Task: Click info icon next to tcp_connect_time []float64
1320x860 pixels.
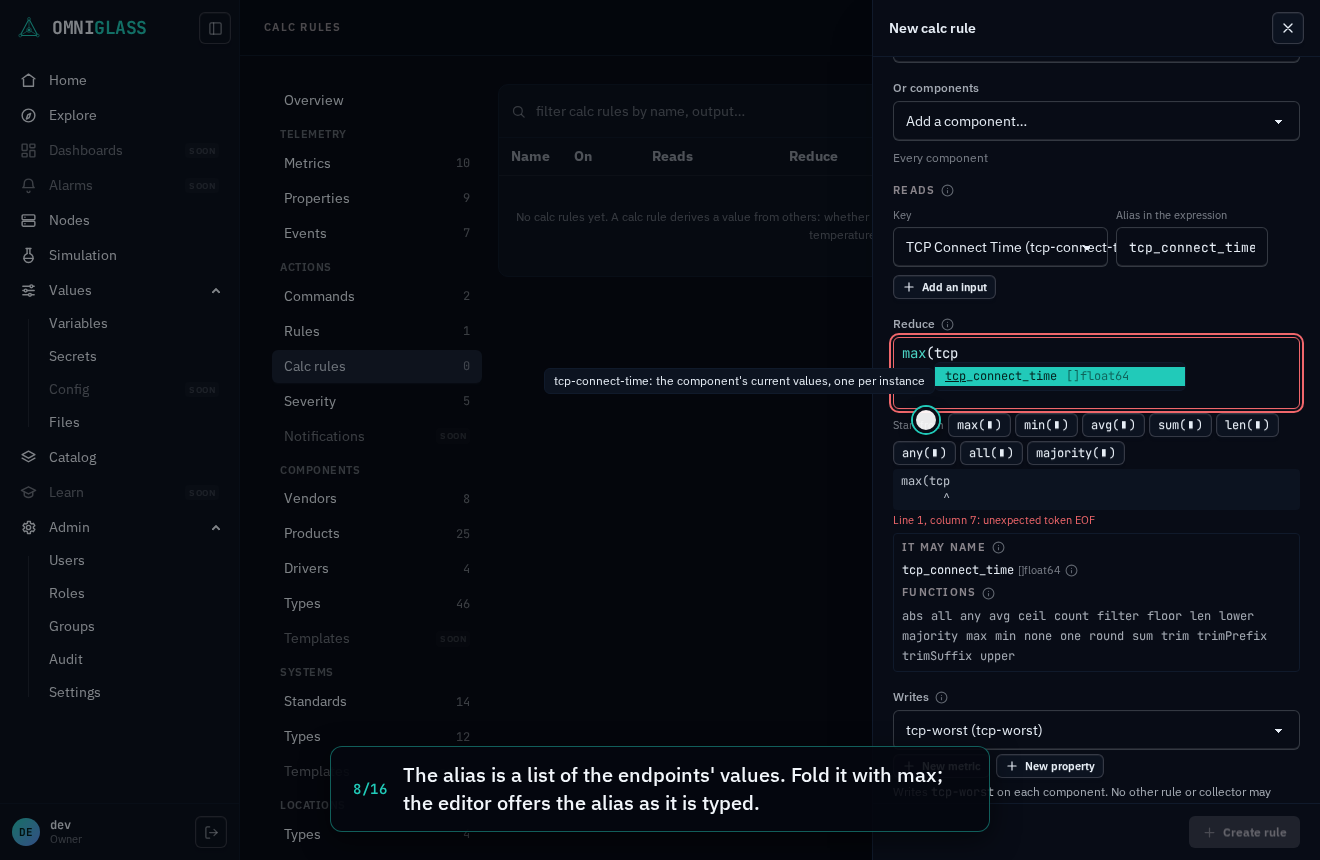Action: point(1071,570)
